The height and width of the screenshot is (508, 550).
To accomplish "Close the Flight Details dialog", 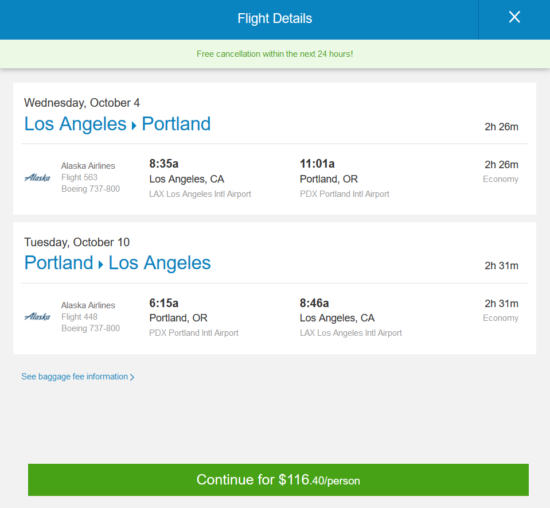I will click(514, 17).
